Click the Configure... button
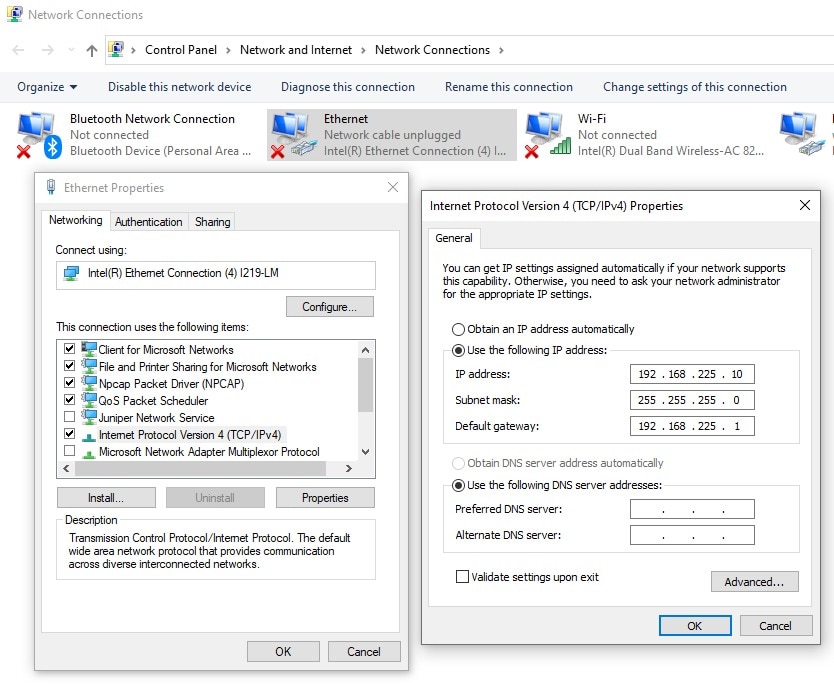 (x=329, y=307)
